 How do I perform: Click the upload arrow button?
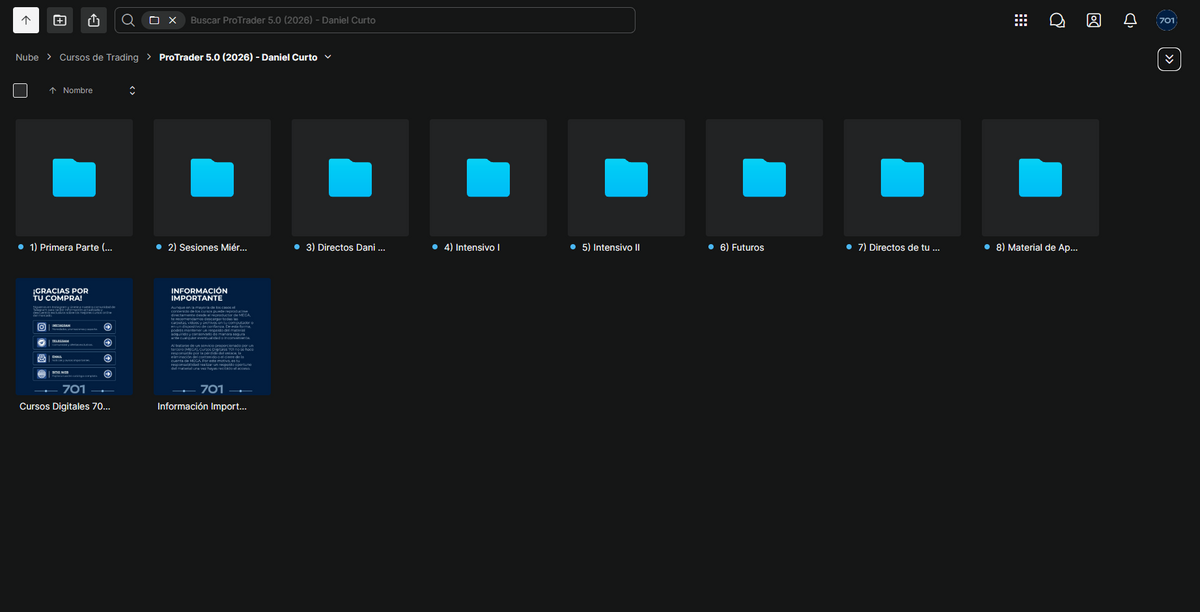click(26, 20)
